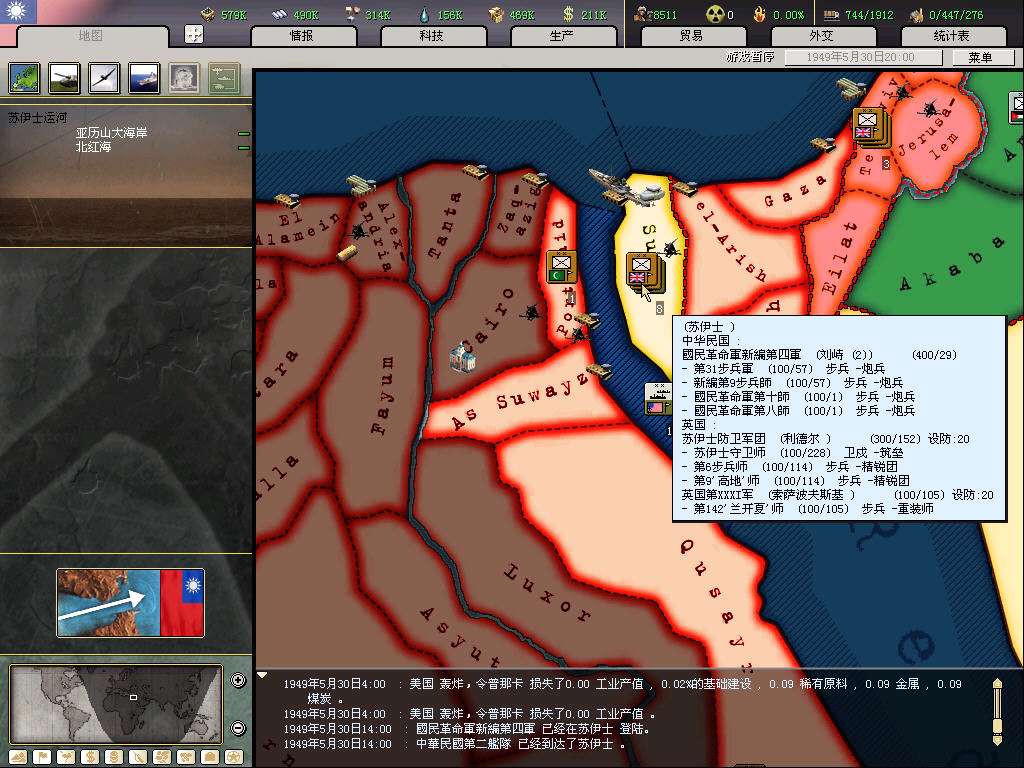1024x768 pixels.
Task: Select the flag political map mode icon
Action: [42, 758]
